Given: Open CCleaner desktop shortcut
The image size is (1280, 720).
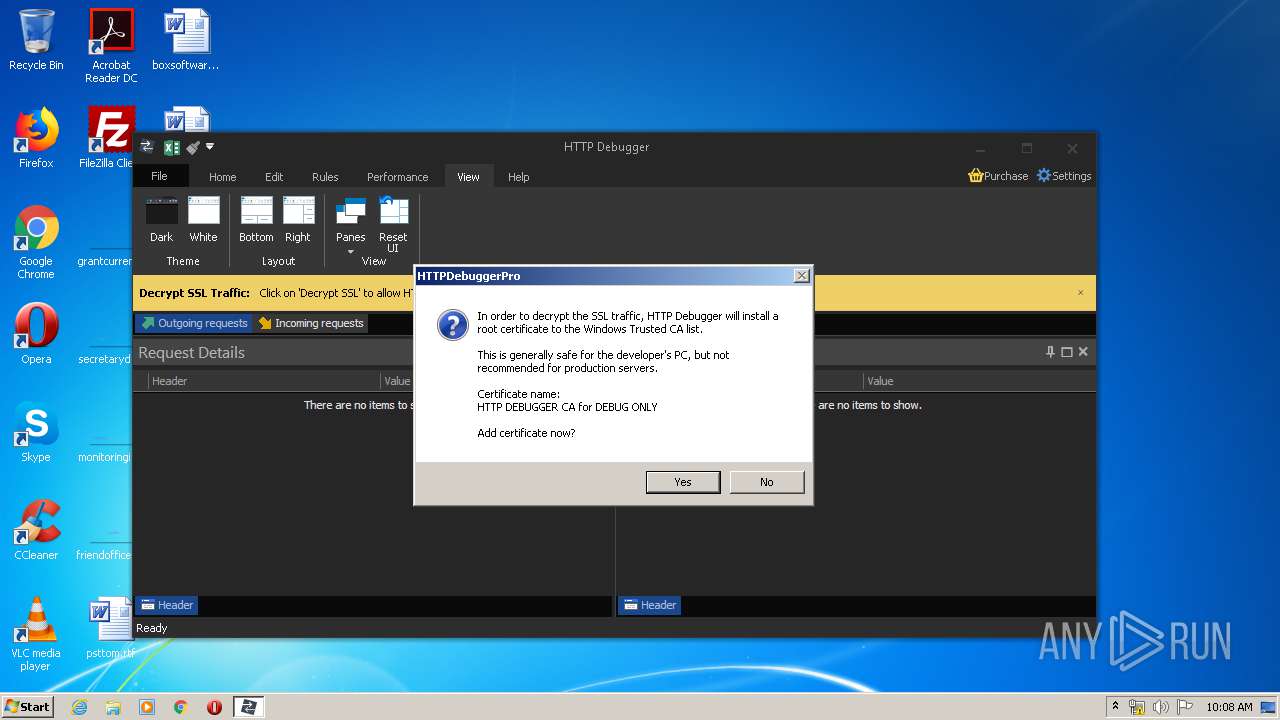Looking at the screenshot, I should click(x=36, y=530).
